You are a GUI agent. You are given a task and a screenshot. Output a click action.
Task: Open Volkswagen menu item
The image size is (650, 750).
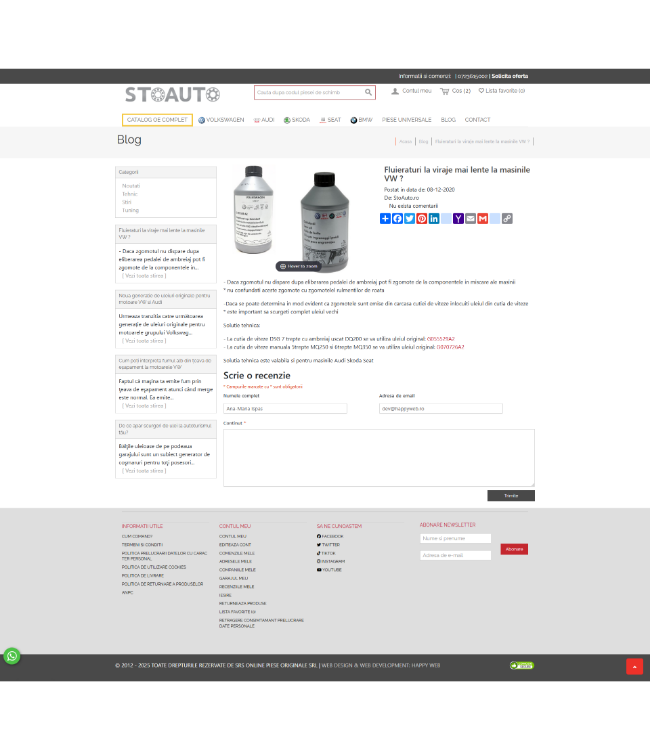pyautogui.click(x=221, y=120)
